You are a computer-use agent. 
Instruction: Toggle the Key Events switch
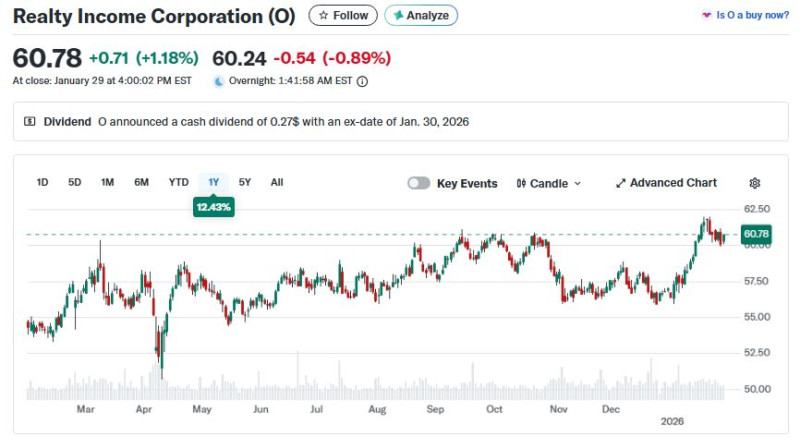pyautogui.click(x=419, y=183)
